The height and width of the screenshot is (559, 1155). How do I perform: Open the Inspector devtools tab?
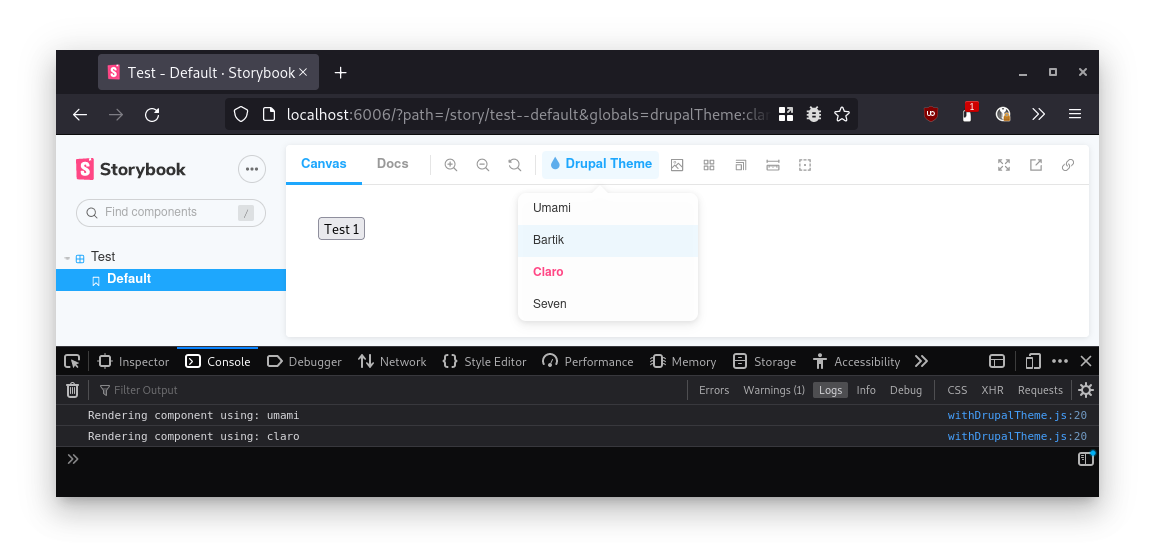tap(134, 362)
